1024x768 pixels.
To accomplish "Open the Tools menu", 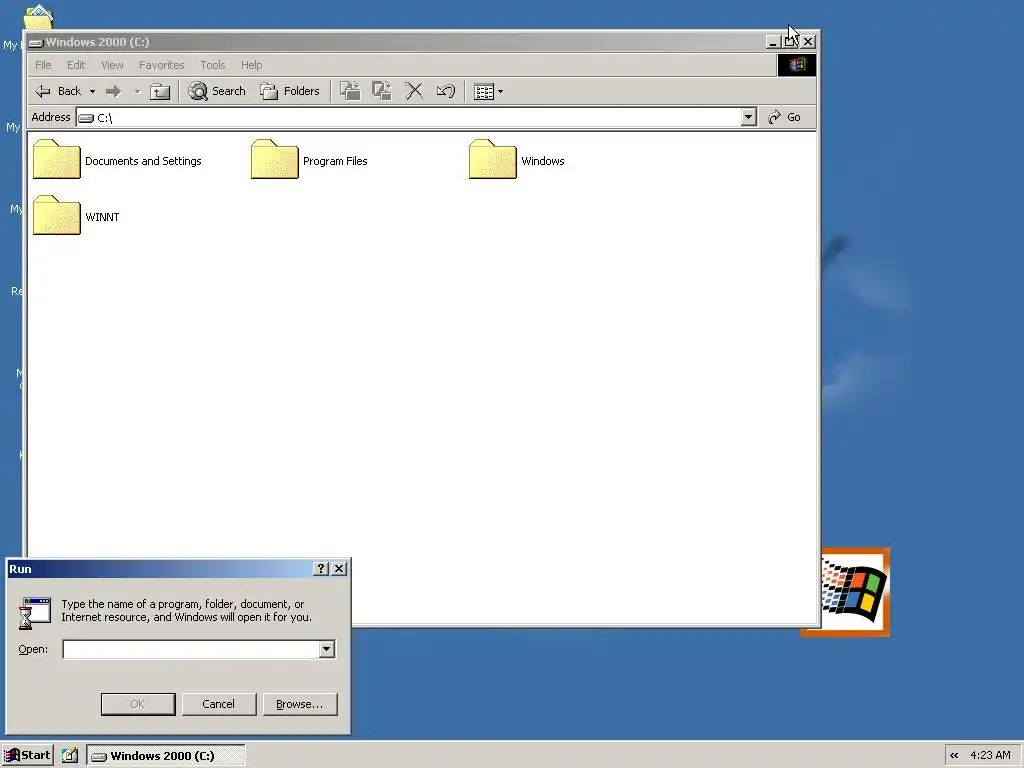I will pos(213,65).
